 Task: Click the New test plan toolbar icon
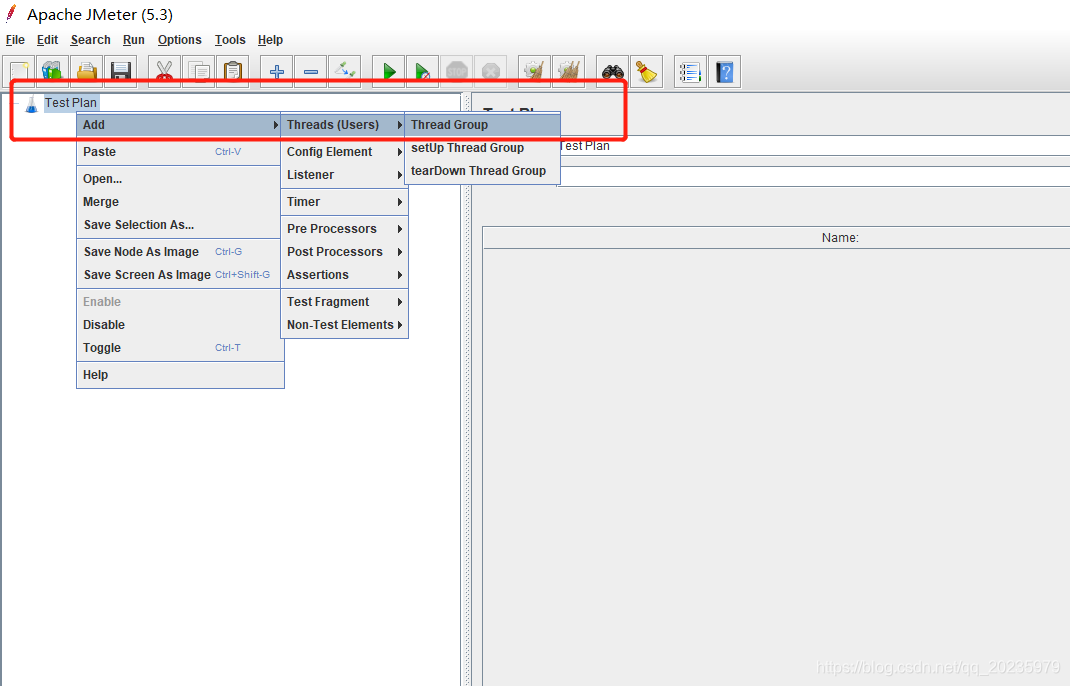click(19, 71)
